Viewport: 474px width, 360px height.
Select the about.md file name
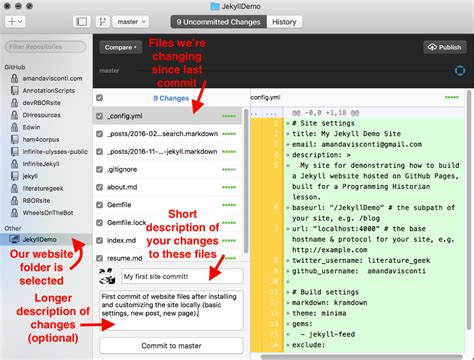click(122, 187)
